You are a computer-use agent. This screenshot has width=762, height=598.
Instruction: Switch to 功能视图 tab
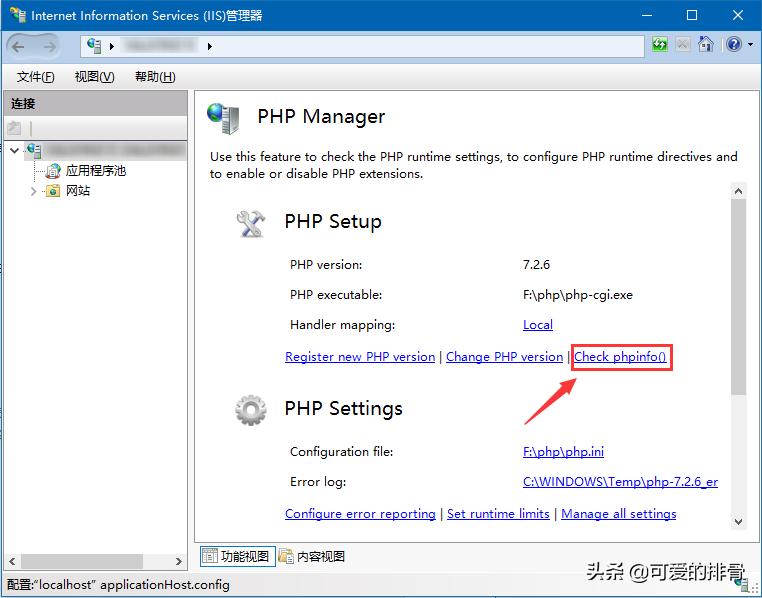237,556
